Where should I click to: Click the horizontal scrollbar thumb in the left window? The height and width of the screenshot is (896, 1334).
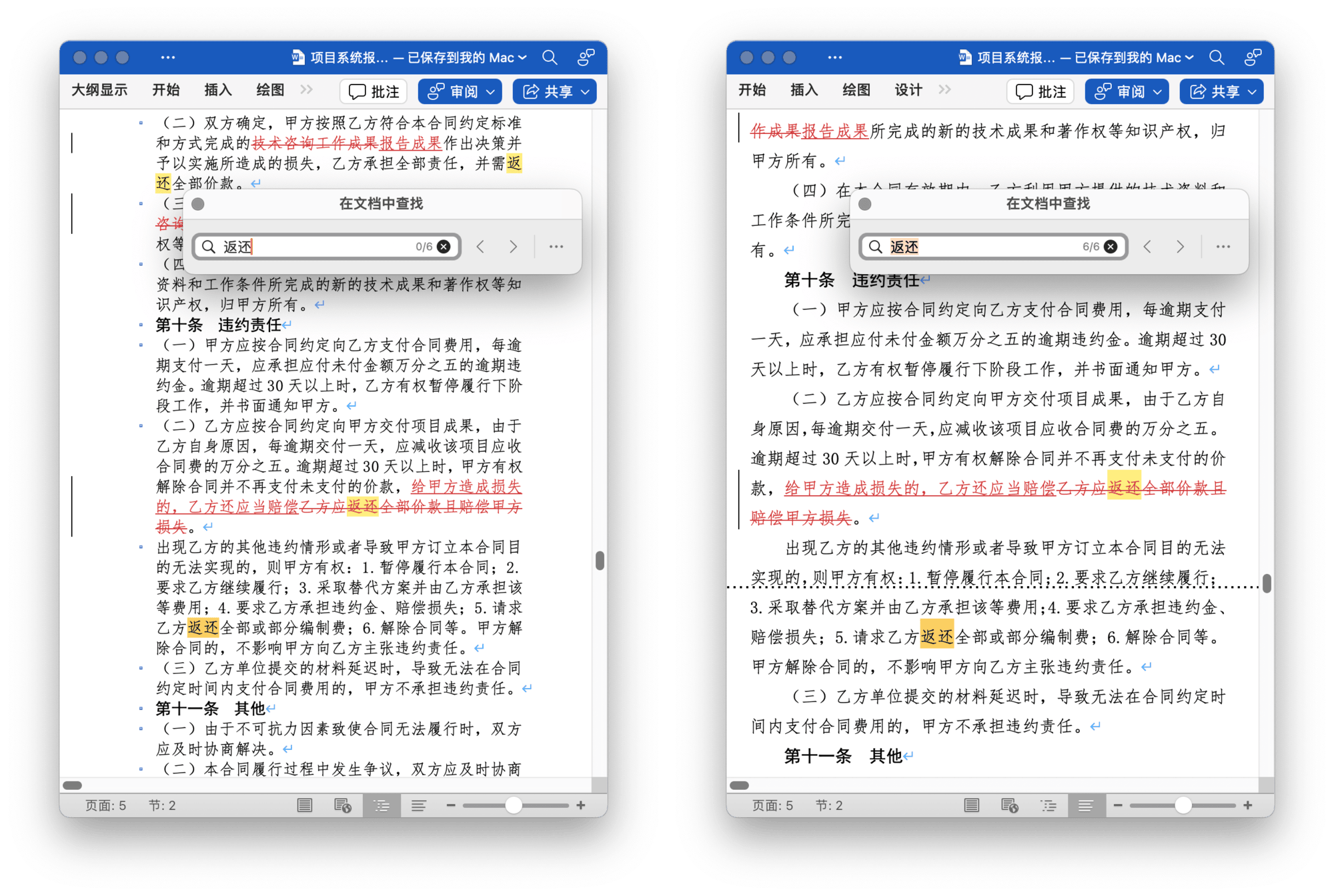(72, 785)
